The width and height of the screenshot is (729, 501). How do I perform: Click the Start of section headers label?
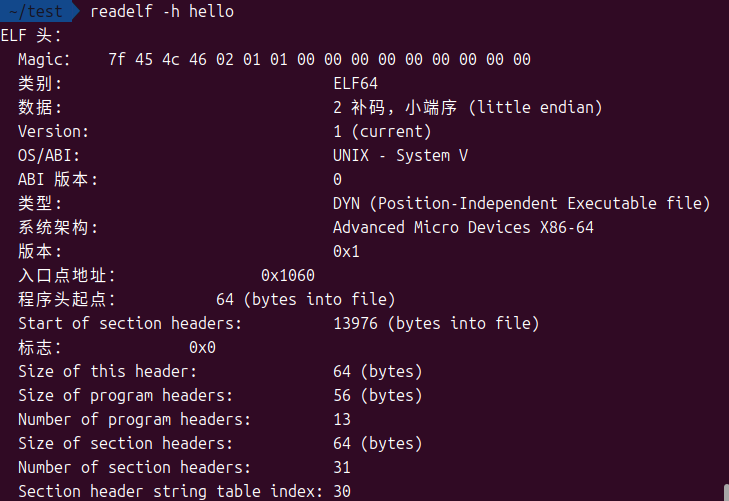[x=130, y=323]
